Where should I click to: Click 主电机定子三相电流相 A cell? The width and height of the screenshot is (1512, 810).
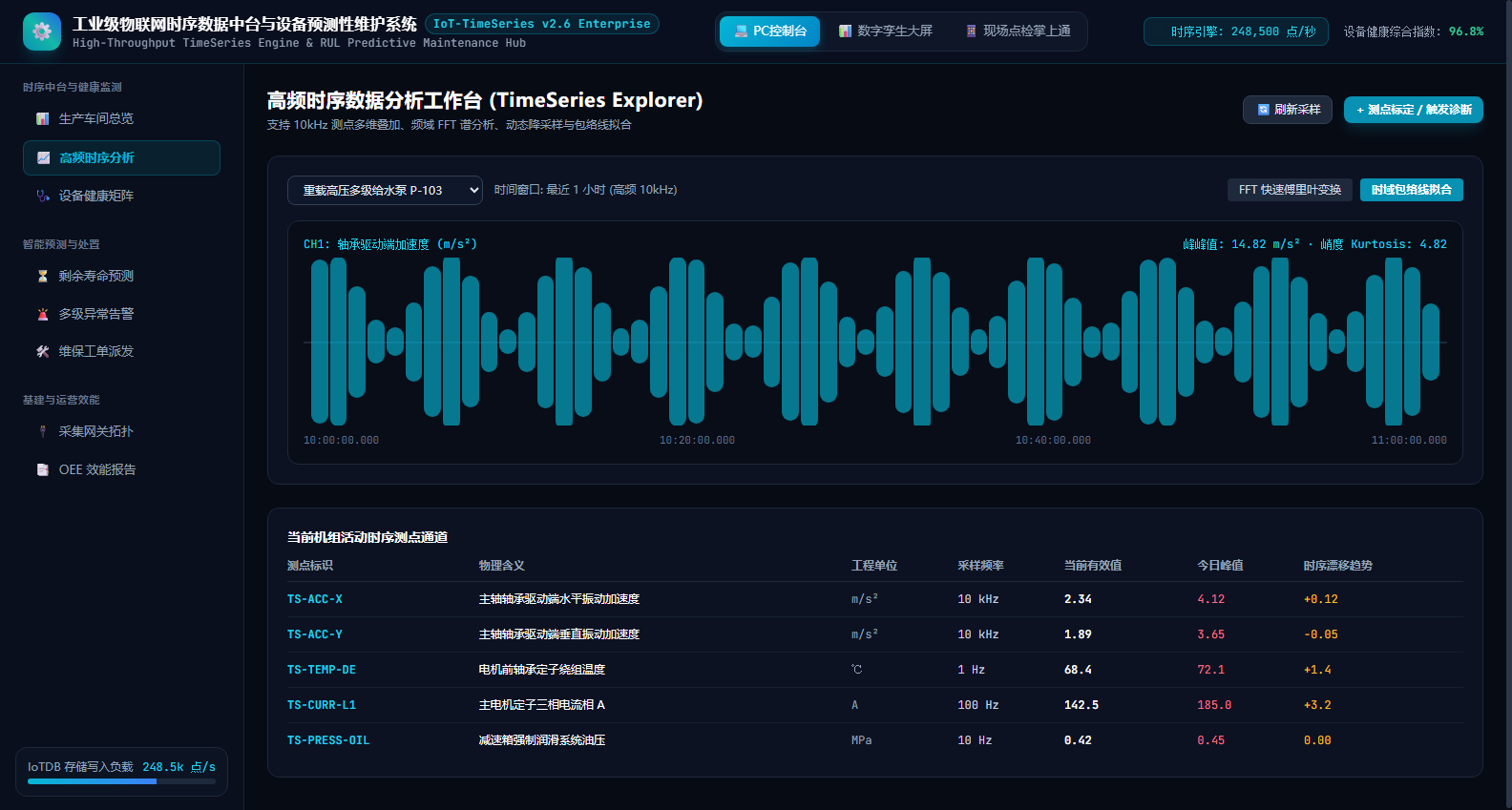click(x=542, y=705)
